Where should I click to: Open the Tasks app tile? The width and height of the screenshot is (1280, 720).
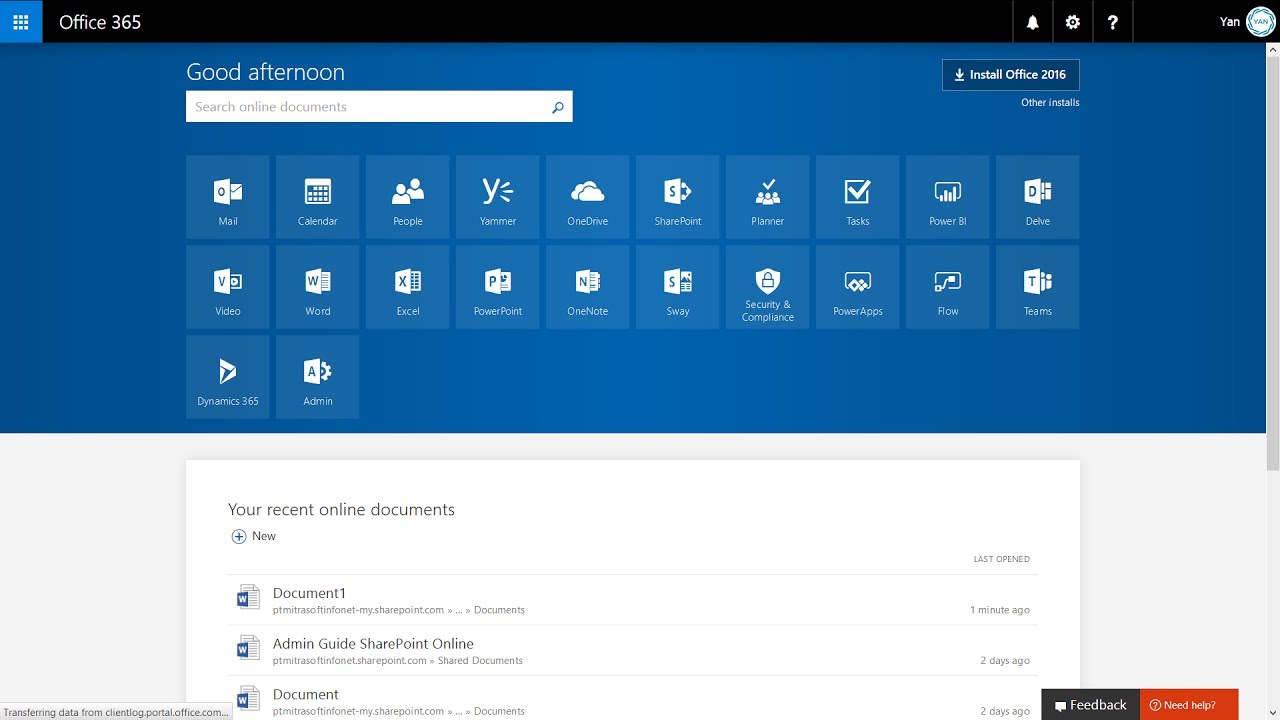click(858, 197)
